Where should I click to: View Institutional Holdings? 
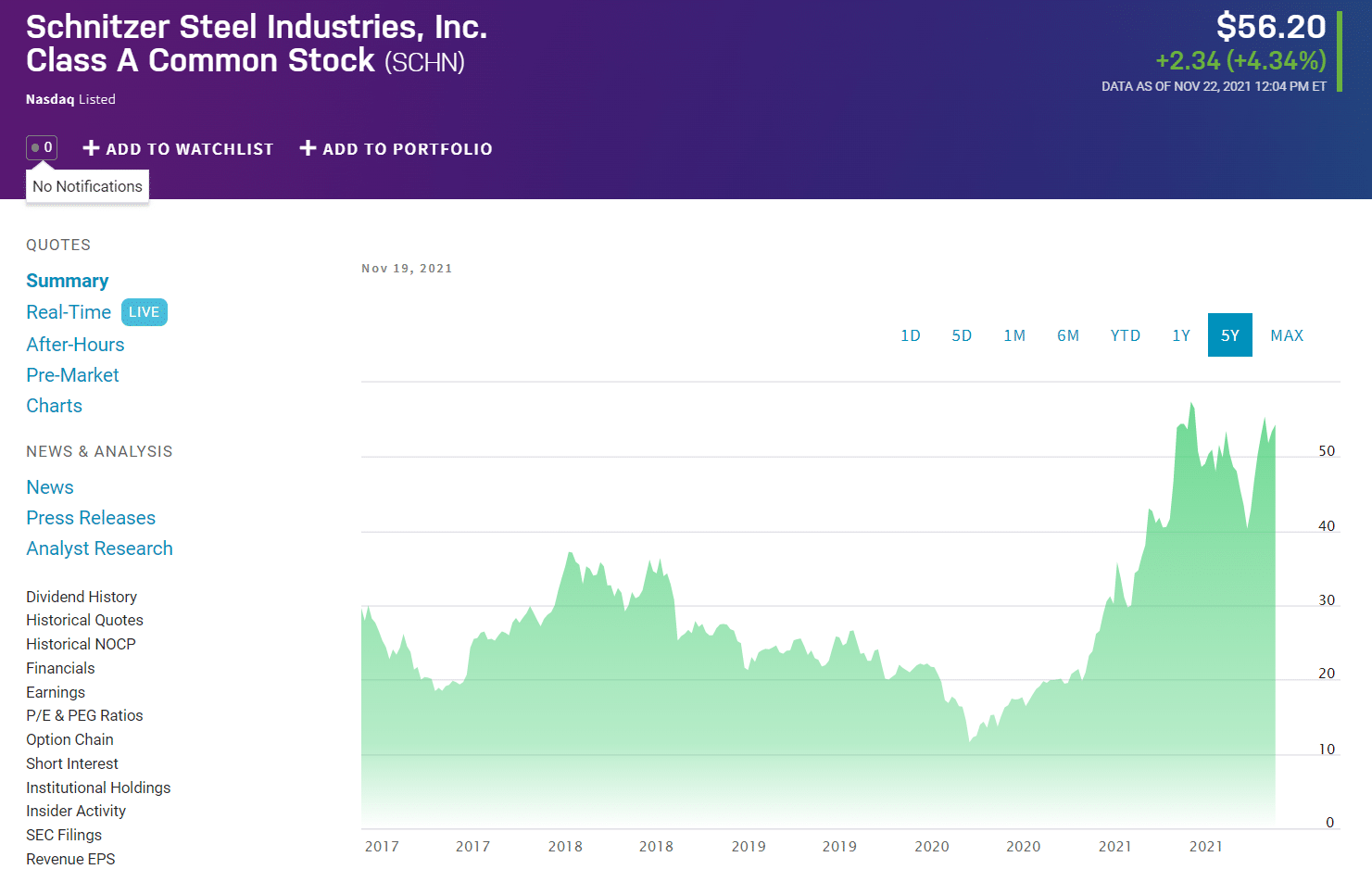98,787
